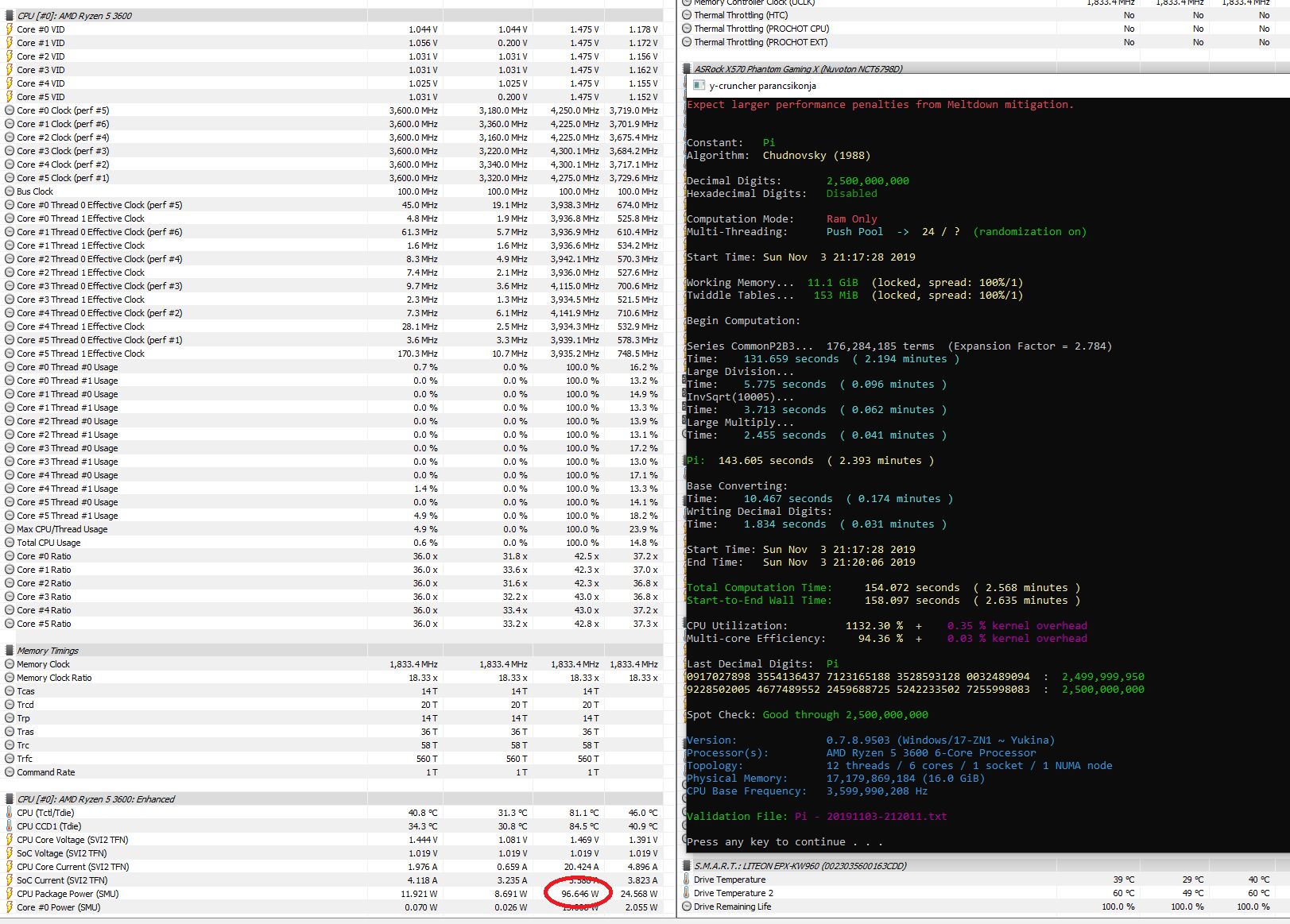Click the icon next to Max CPU/Thread Usage
Viewport: 1290px width, 924px height.
(x=10, y=529)
